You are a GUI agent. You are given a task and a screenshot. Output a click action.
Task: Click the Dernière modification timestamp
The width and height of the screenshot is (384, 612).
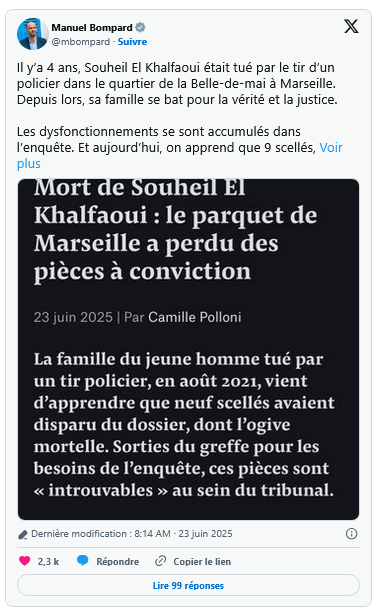coord(132,534)
